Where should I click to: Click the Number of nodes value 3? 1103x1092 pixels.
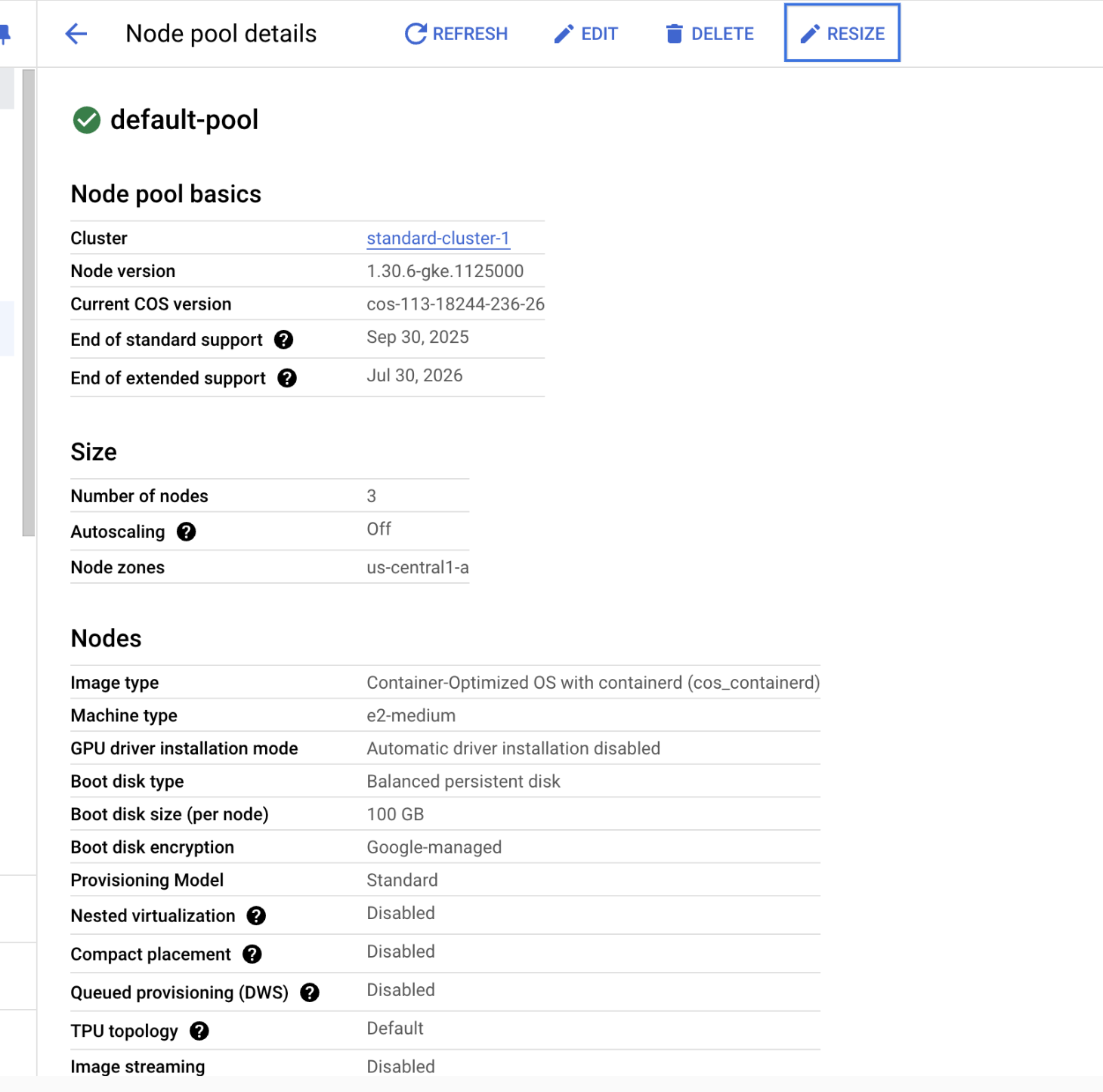click(371, 496)
